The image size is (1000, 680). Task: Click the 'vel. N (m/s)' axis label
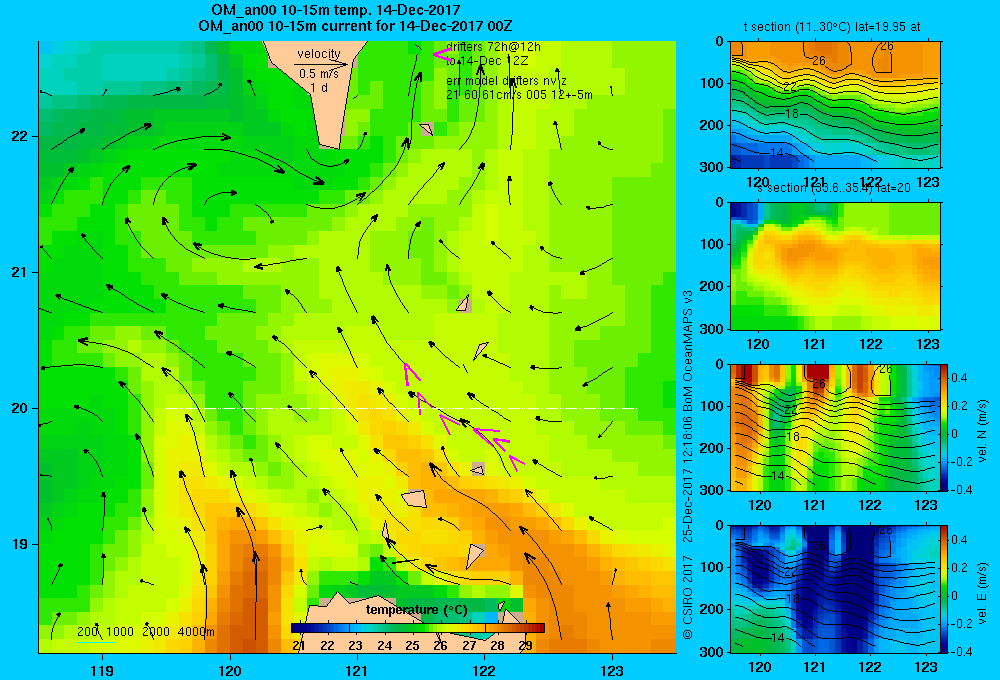click(x=982, y=431)
